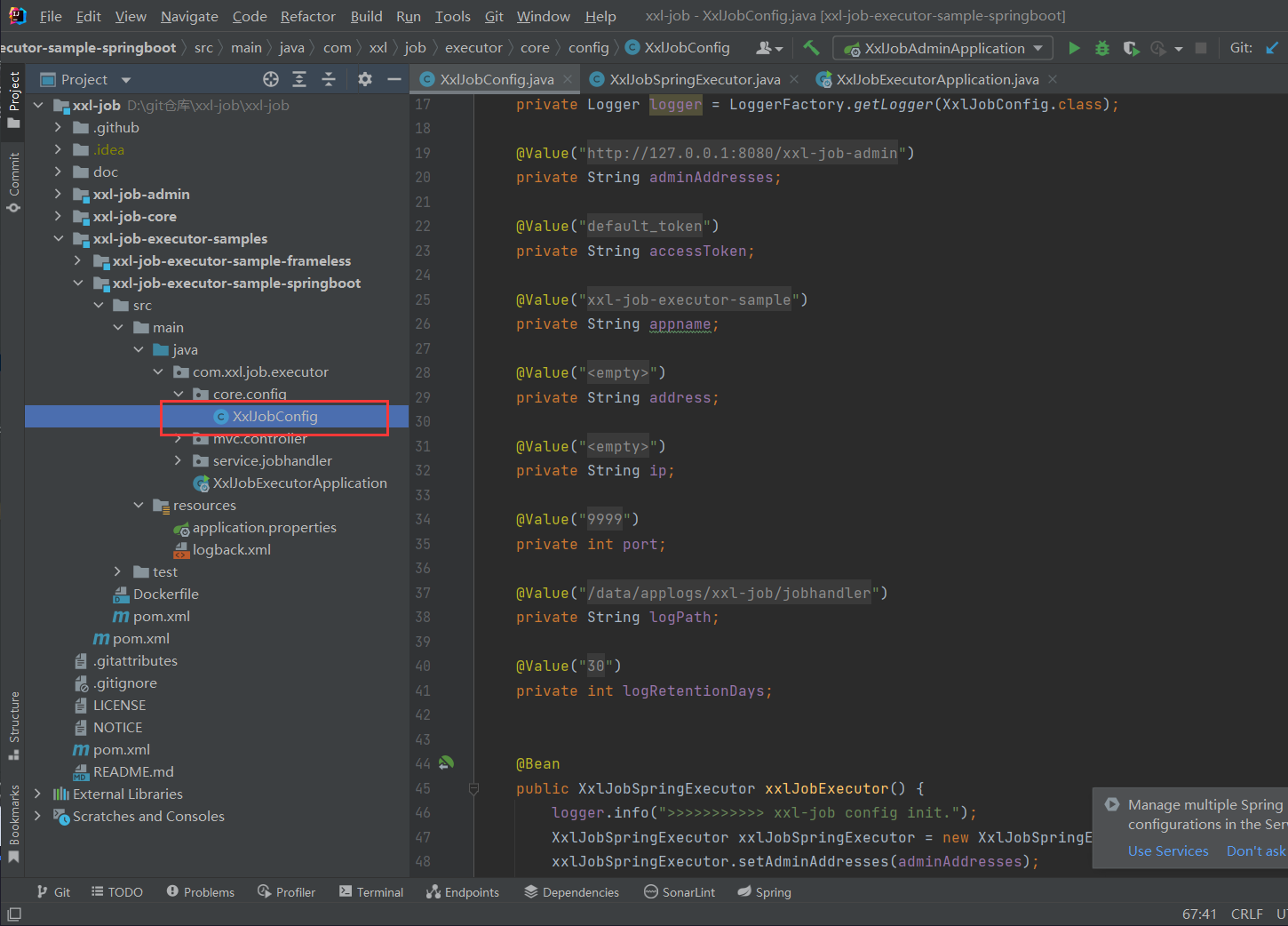Viewport: 1288px width, 926px height.
Task: Click Don't ask link in notification
Action: click(x=1256, y=850)
